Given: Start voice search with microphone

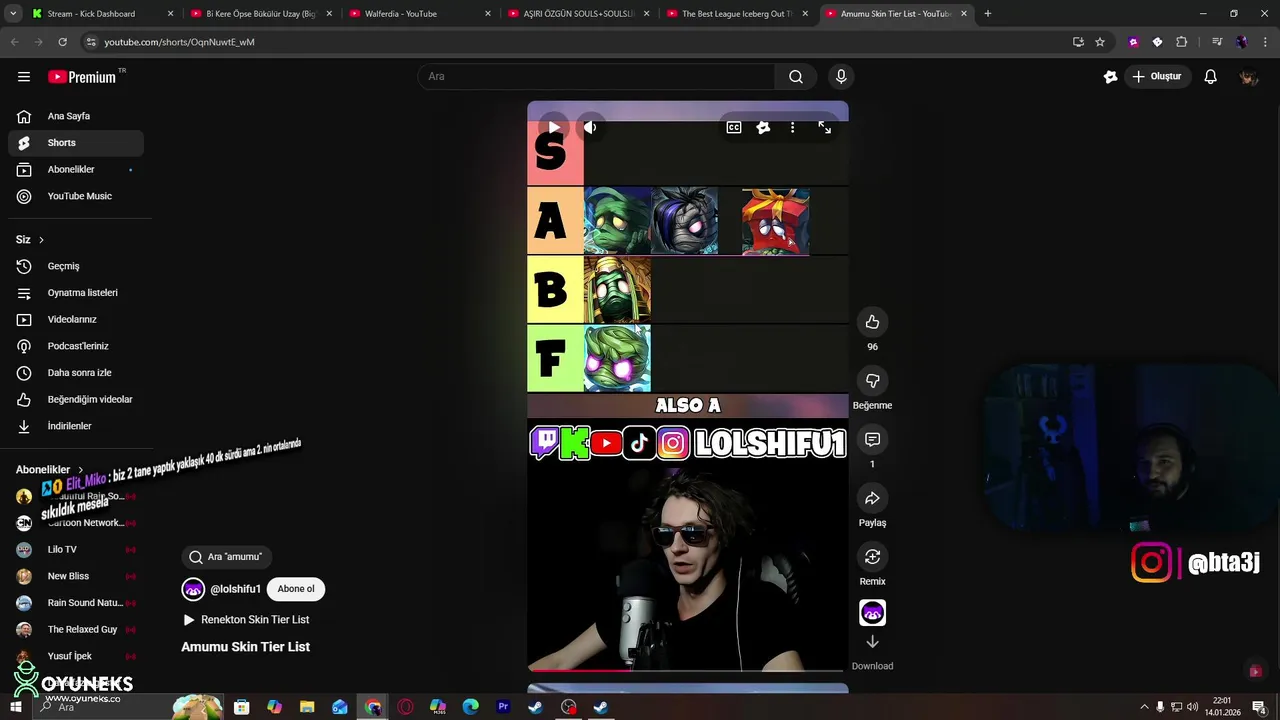Looking at the screenshot, I should point(841,77).
